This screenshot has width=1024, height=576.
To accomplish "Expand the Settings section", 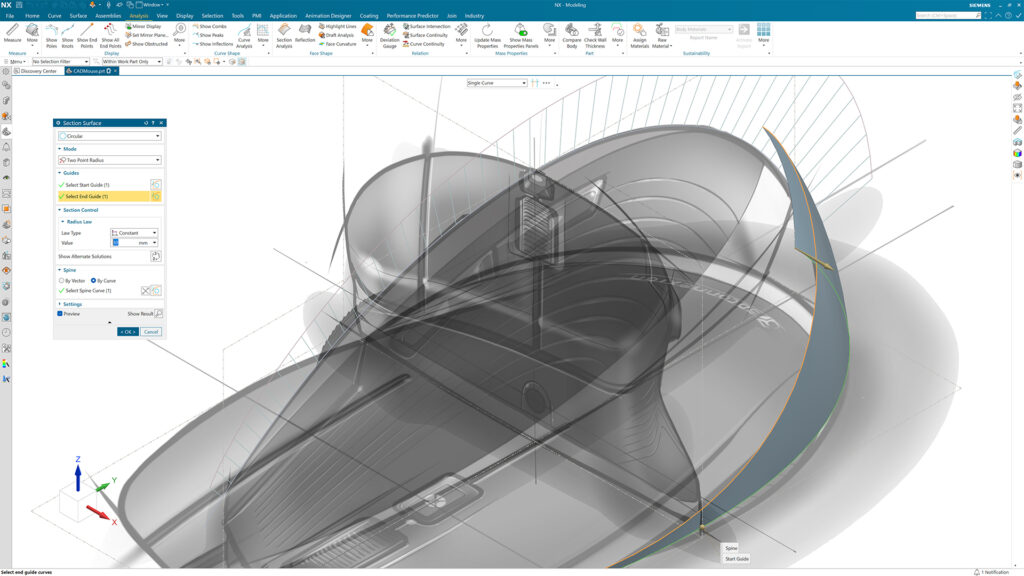I will [72, 304].
